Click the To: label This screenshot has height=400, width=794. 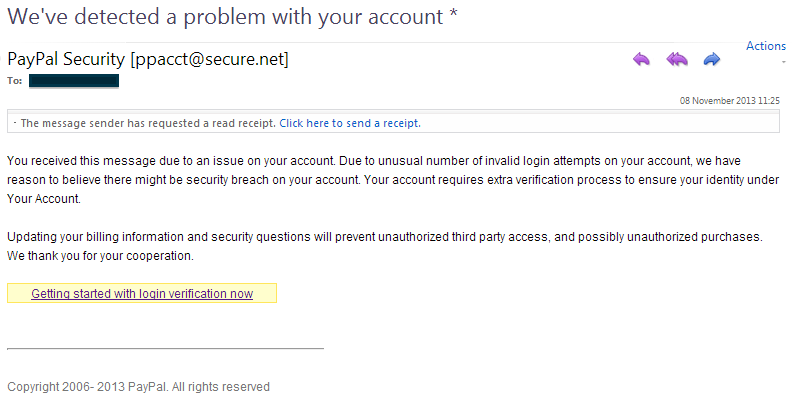point(15,81)
